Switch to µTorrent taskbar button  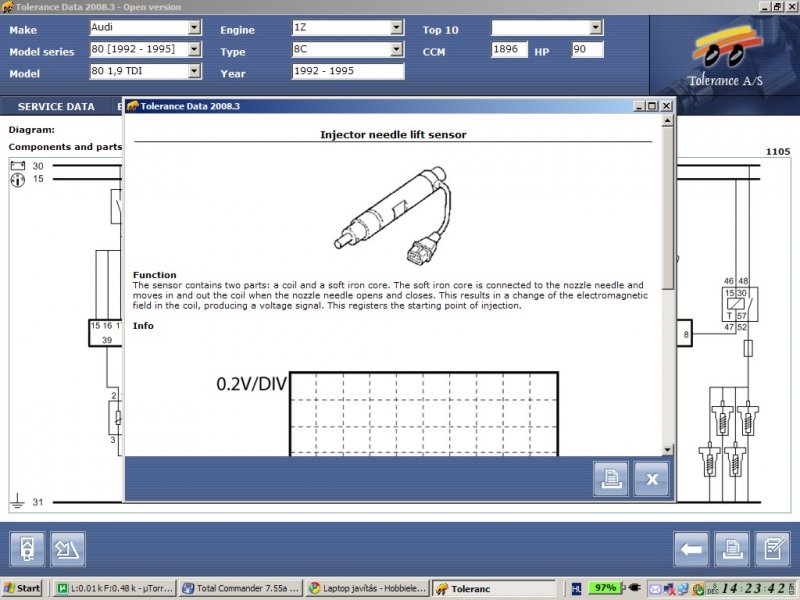click(x=115, y=588)
